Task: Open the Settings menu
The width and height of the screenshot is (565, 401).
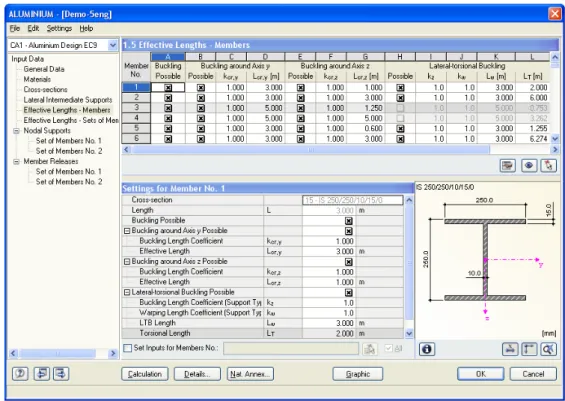Action: (59, 28)
